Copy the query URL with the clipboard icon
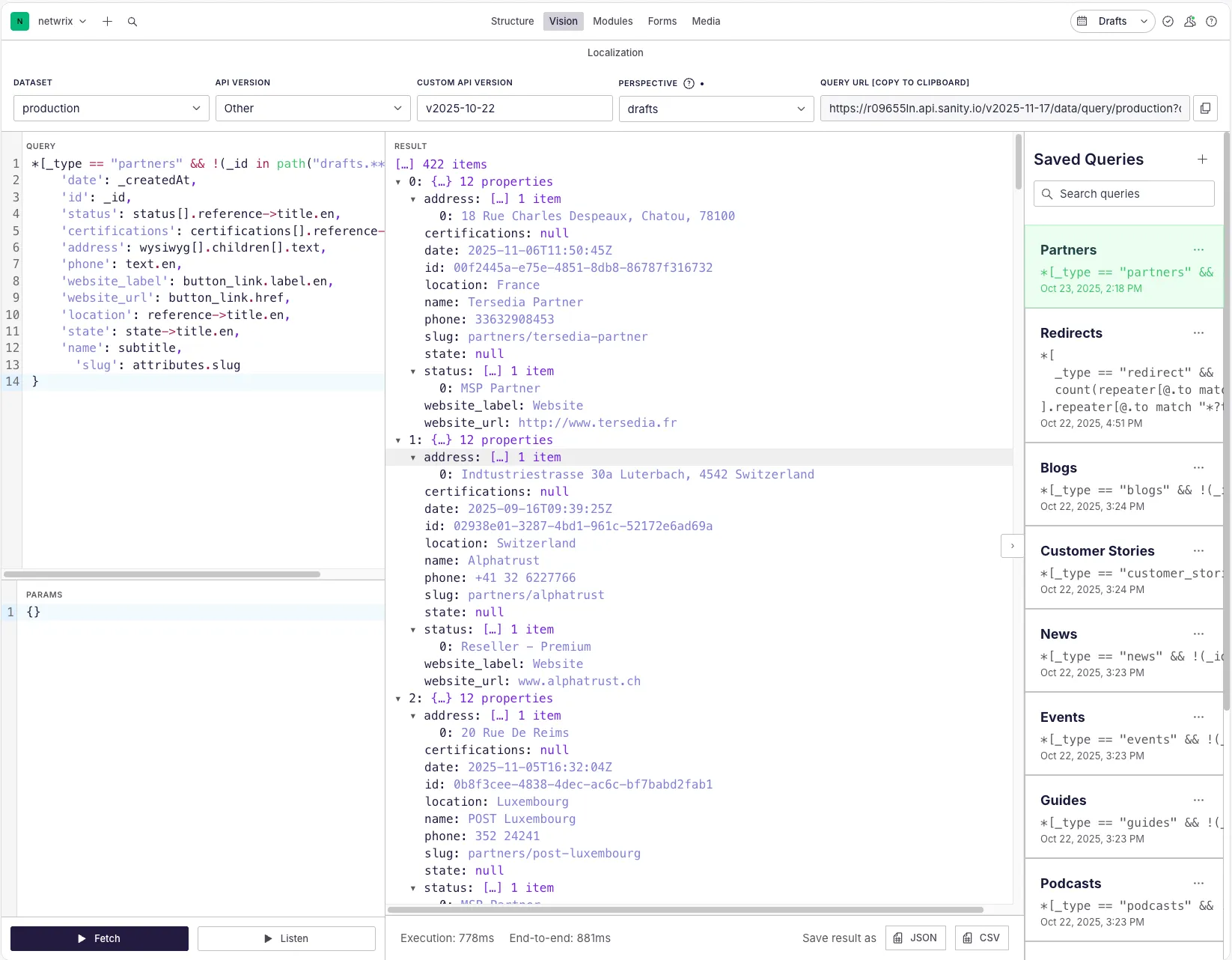 tap(1205, 108)
